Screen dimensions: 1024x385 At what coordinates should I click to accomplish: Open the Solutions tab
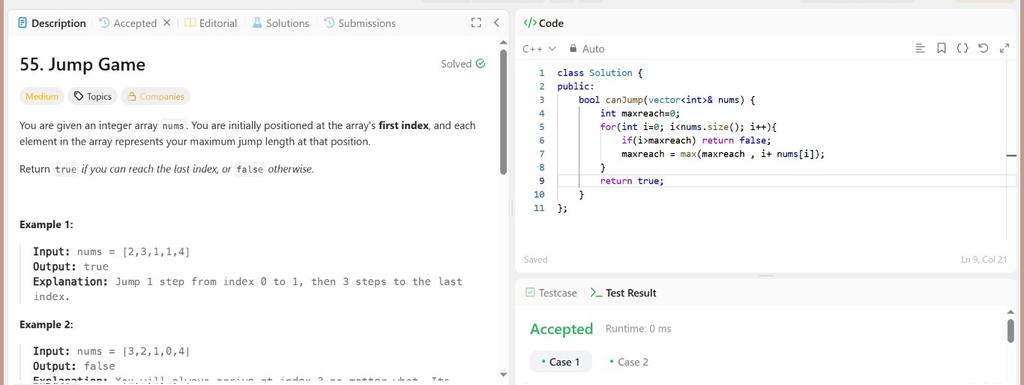pos(280,23)
